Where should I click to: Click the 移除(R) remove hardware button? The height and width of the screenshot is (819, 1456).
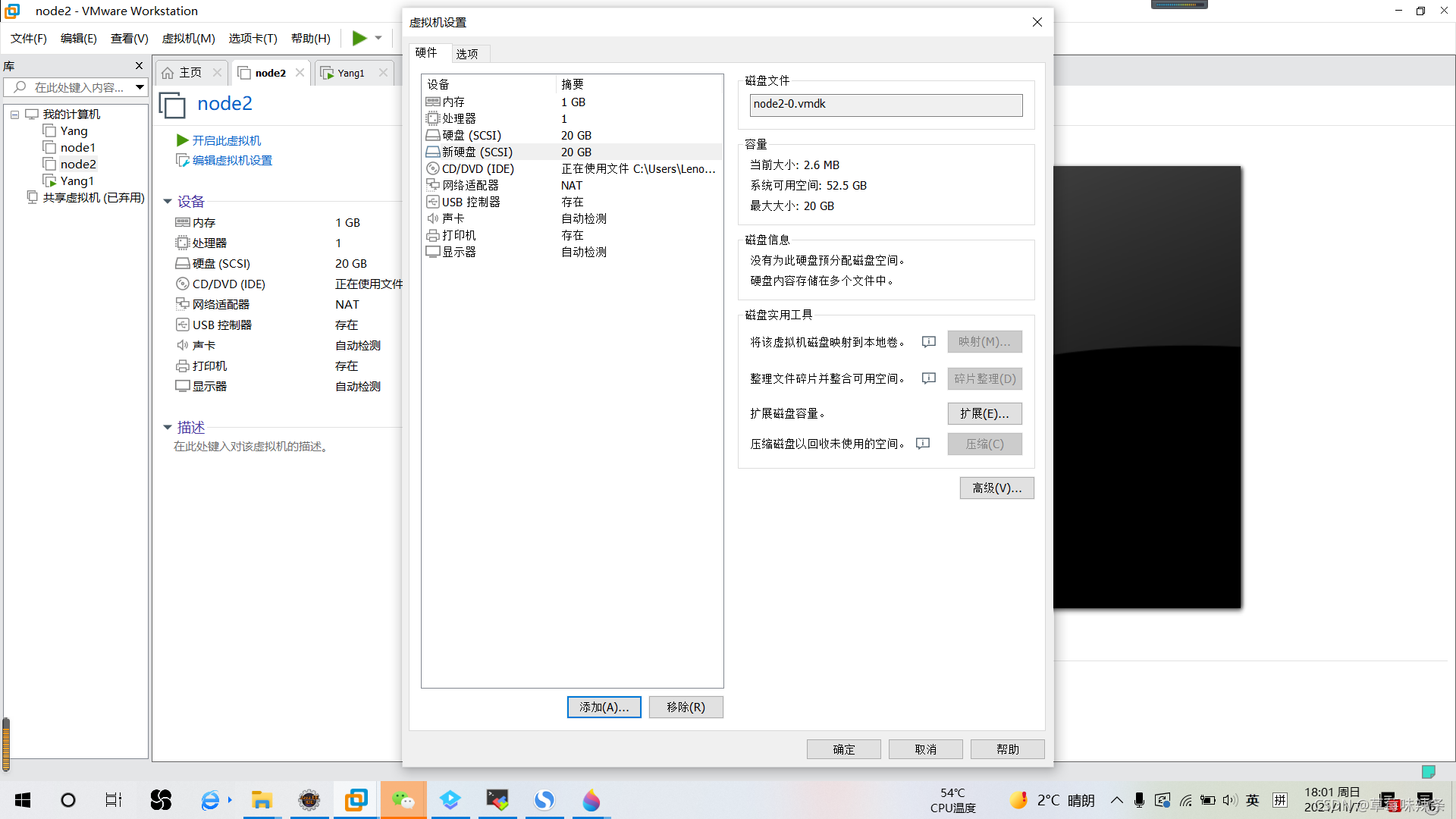tap(686, 708)
